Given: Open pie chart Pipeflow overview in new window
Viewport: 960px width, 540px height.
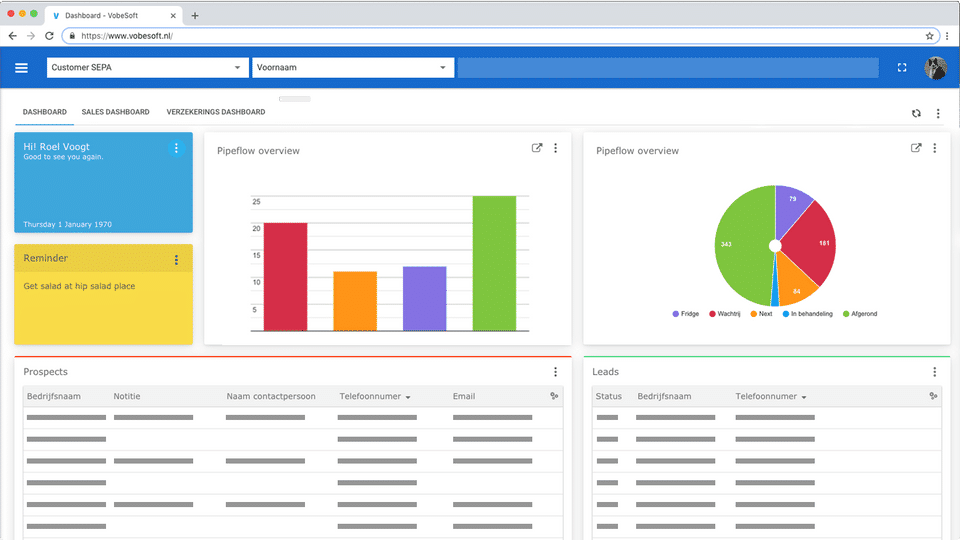Looking at the screenshot, I should (916, 148).
